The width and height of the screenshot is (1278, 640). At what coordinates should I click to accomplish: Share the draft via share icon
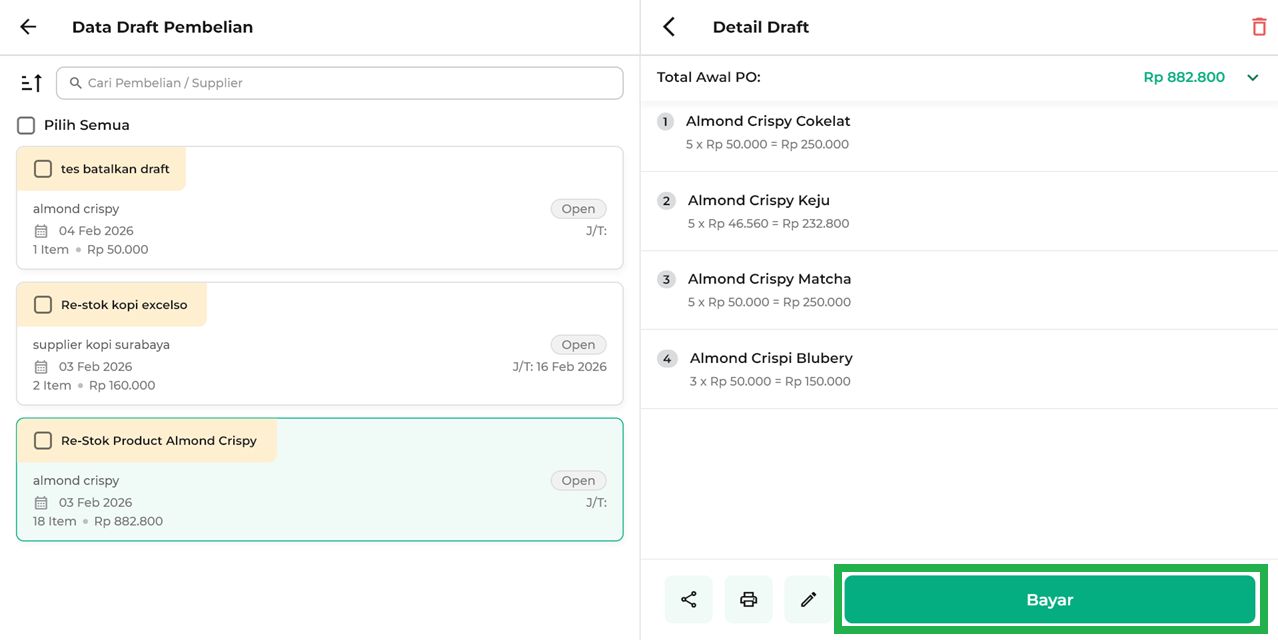(x=688, y=599)
